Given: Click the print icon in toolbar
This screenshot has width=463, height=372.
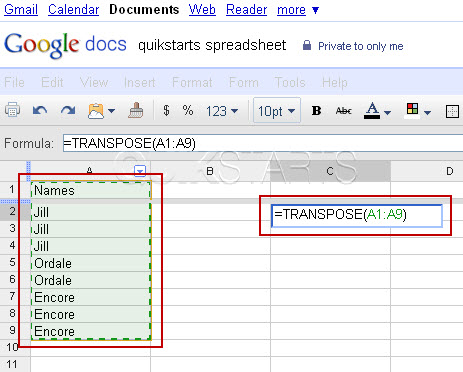Looking at the screenshot, I should [x=12, y=110].
